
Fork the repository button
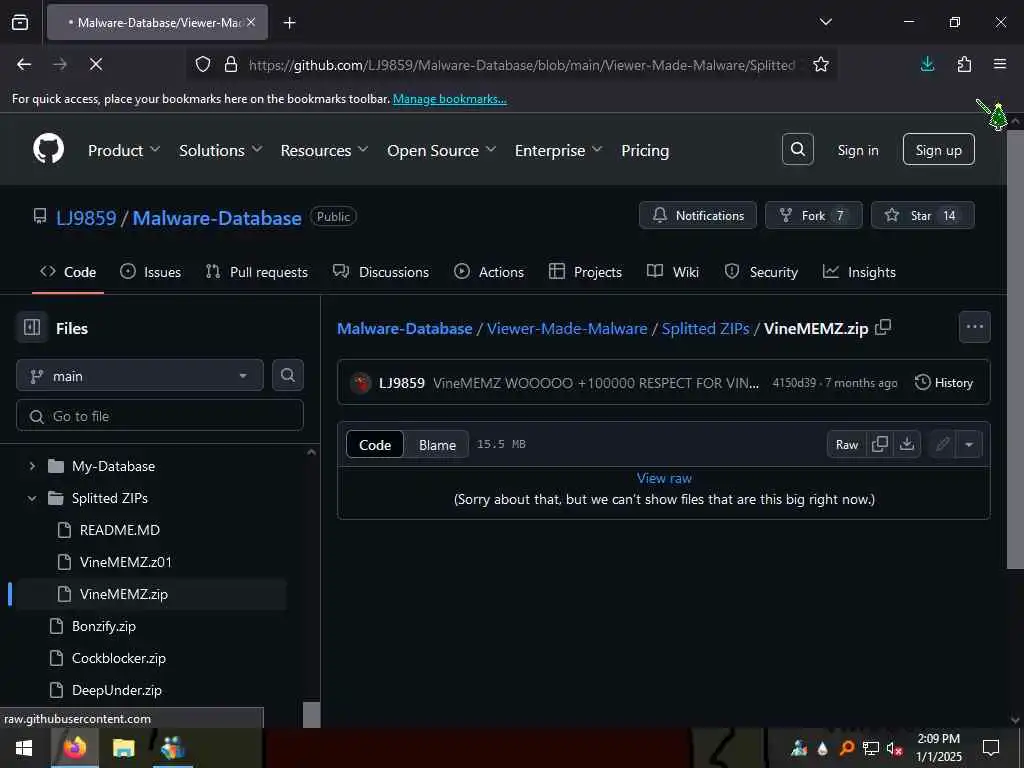[x=813, y=215]
